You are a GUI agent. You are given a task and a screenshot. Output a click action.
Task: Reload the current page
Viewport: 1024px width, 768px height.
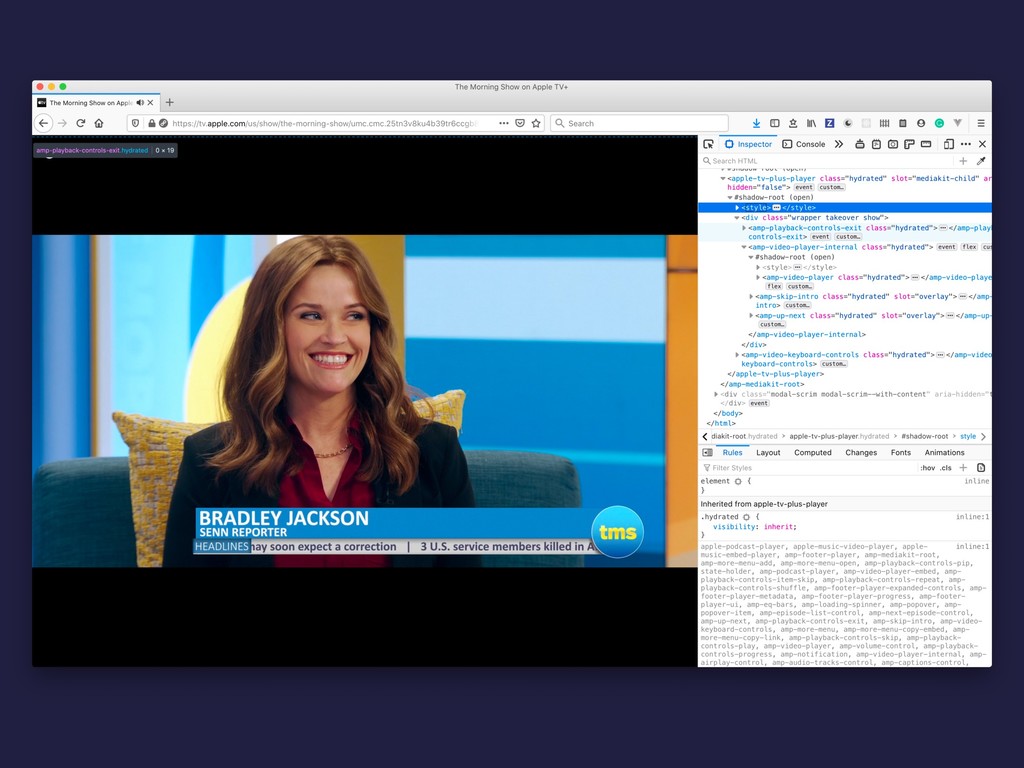point(80,123)
